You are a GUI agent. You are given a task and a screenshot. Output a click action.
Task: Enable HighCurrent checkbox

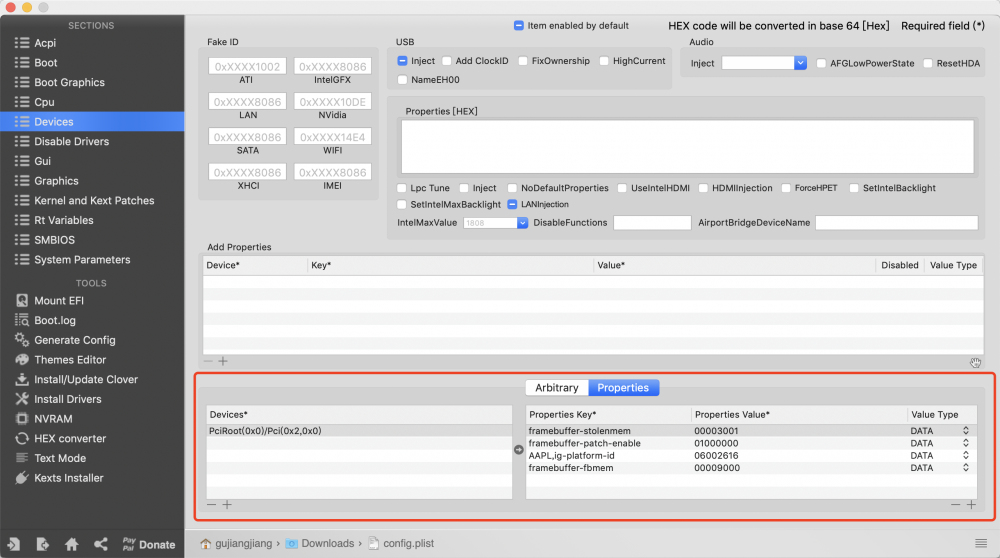[604, 61]
